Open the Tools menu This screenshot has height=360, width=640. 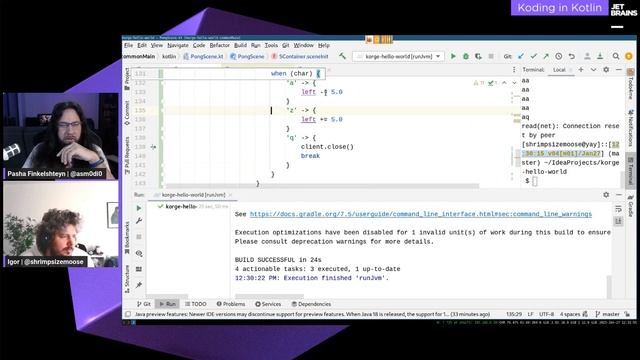click(271, 45)
